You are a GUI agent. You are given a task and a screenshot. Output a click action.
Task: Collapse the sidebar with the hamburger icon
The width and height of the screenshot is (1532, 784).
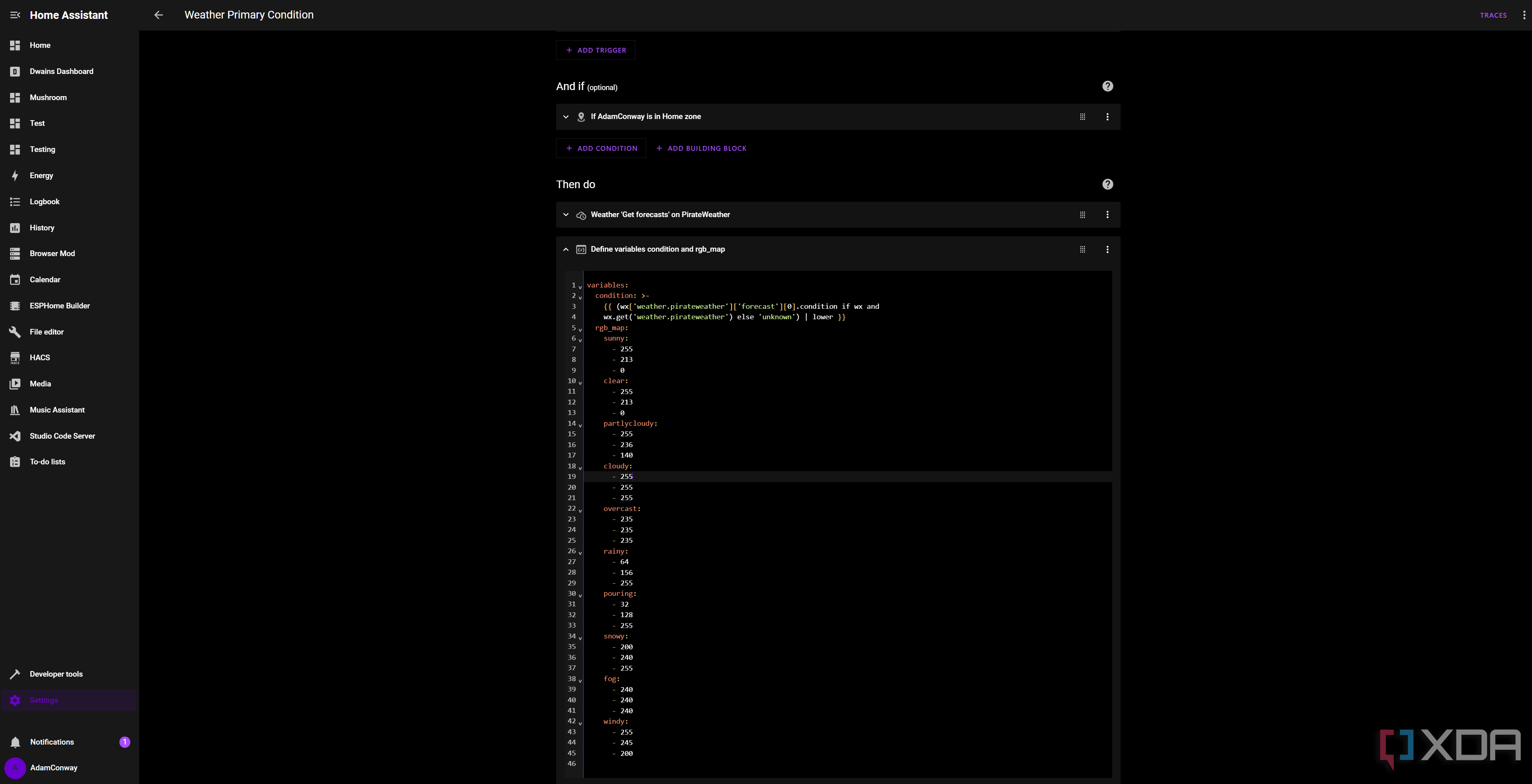click(15, 15)
